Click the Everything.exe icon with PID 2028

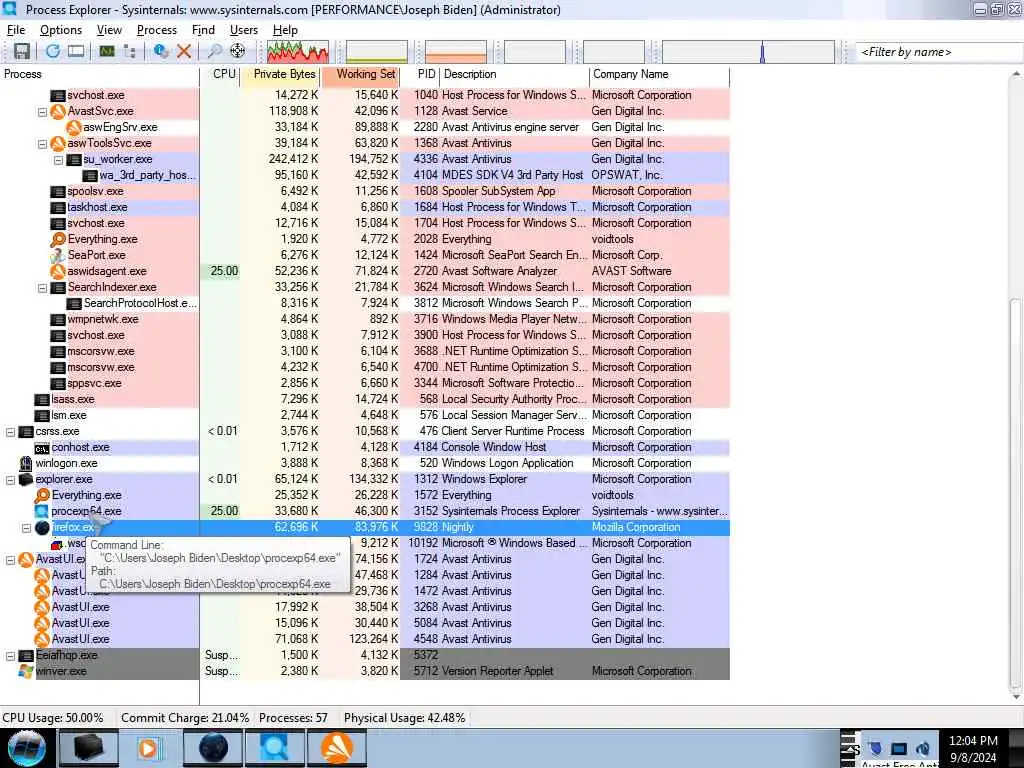tap(58, 239)
